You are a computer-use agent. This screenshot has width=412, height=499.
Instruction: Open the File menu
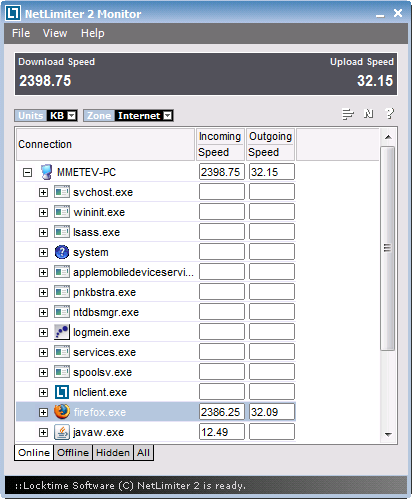(21, 33)
